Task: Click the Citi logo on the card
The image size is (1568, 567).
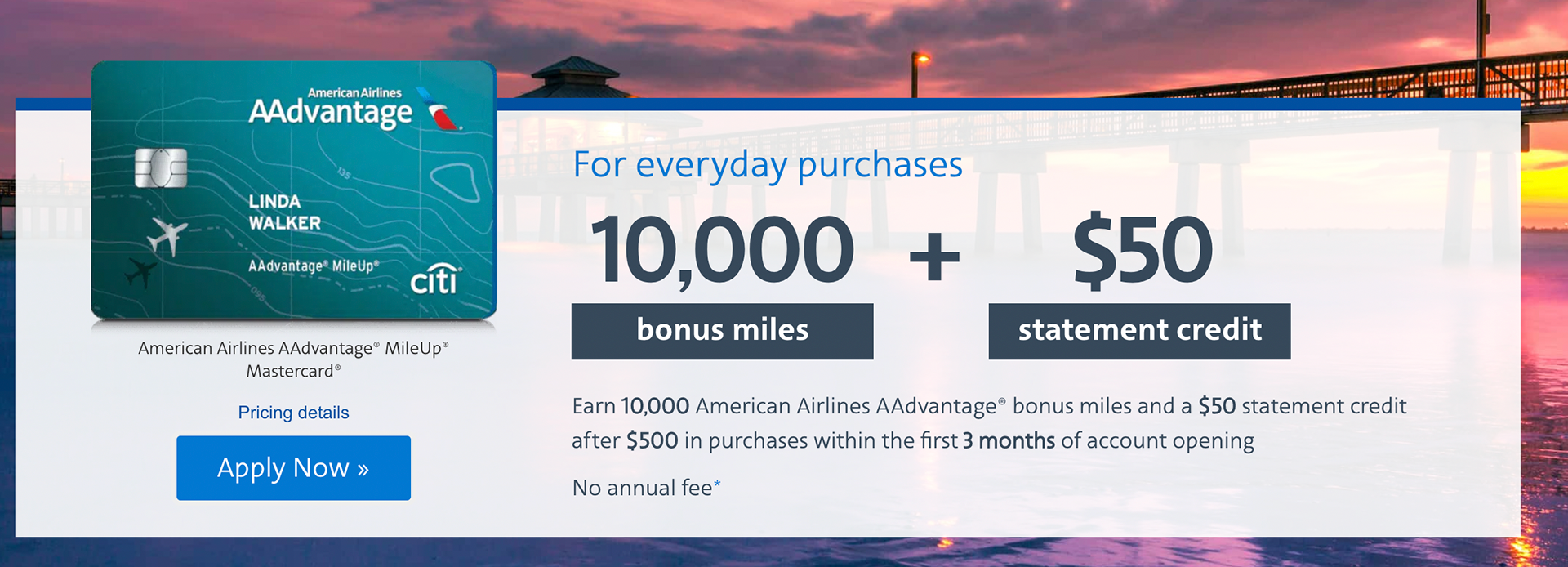Action: pos(435,279)
